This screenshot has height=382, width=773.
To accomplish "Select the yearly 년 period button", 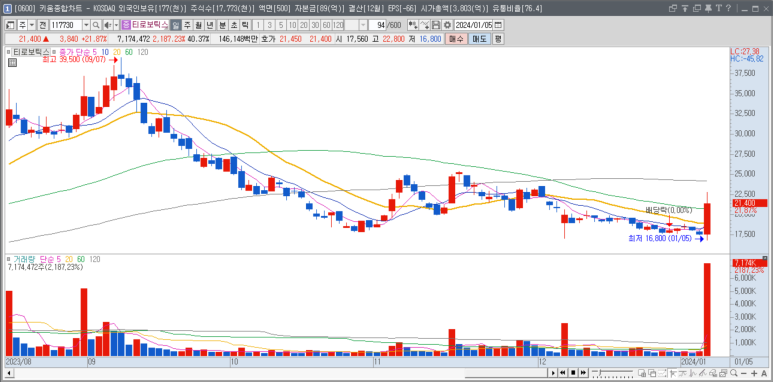I will tap(210, 25).
